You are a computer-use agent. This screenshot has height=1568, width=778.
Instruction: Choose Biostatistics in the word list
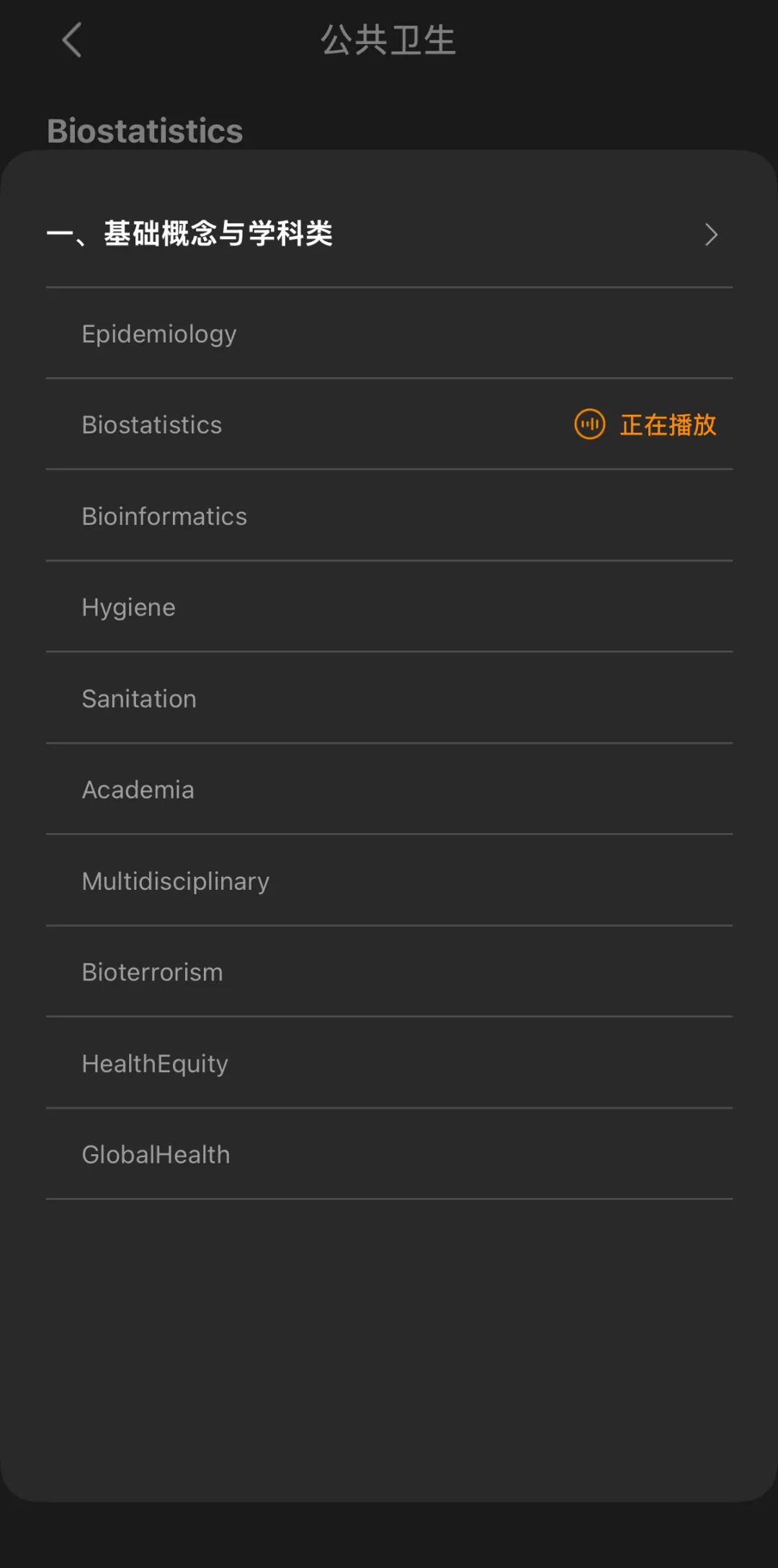click(x=152, y=425)
